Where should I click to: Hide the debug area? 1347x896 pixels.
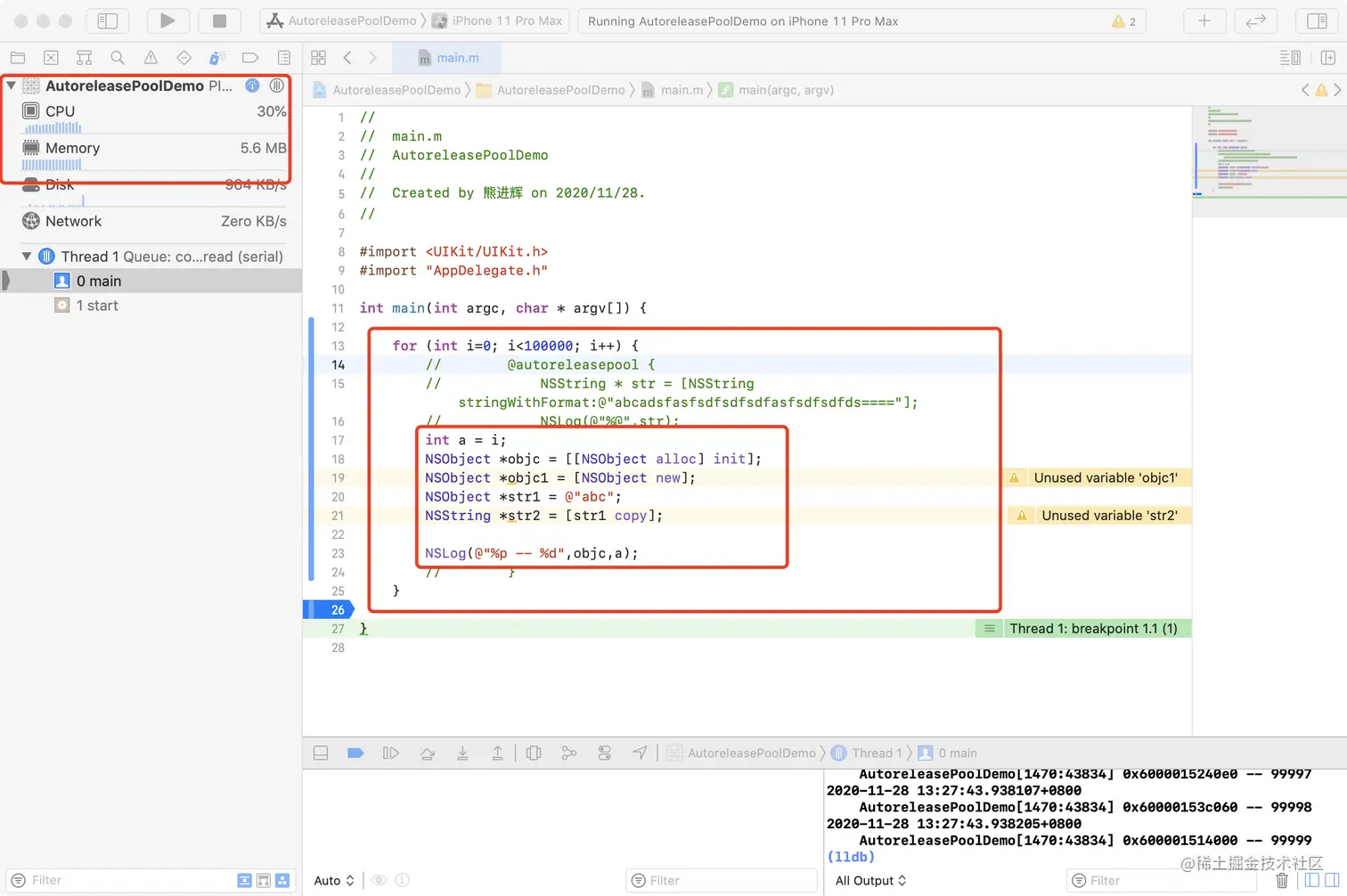(321, 753)
